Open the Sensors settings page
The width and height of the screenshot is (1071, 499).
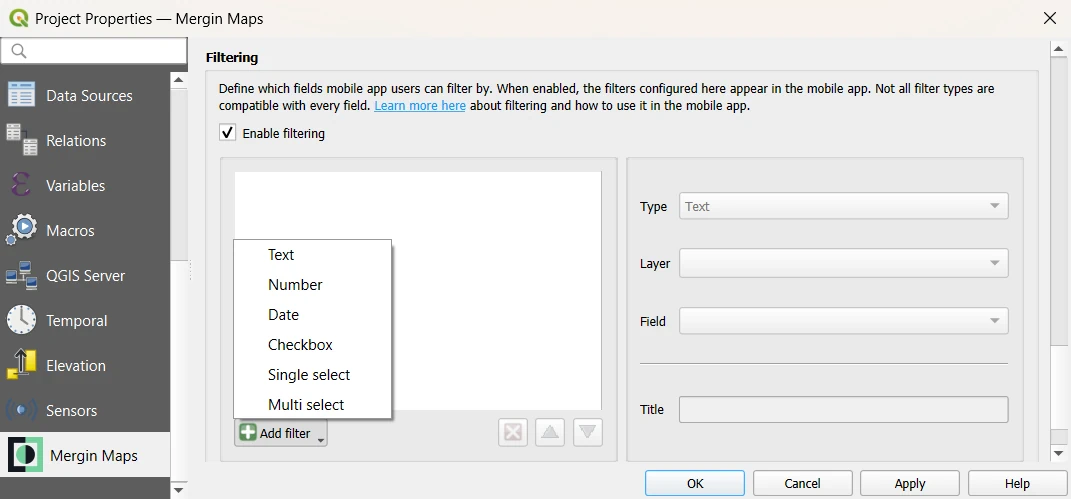(85, 411)
